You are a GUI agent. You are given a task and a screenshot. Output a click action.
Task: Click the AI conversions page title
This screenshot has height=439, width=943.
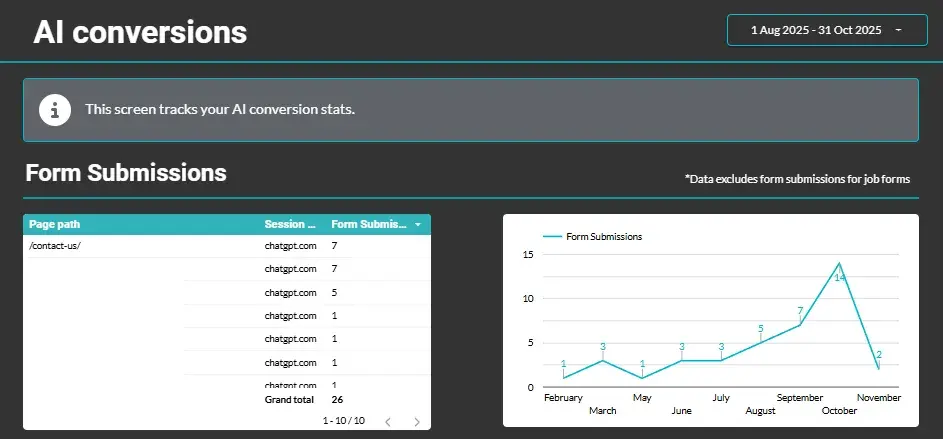point(140,31)
